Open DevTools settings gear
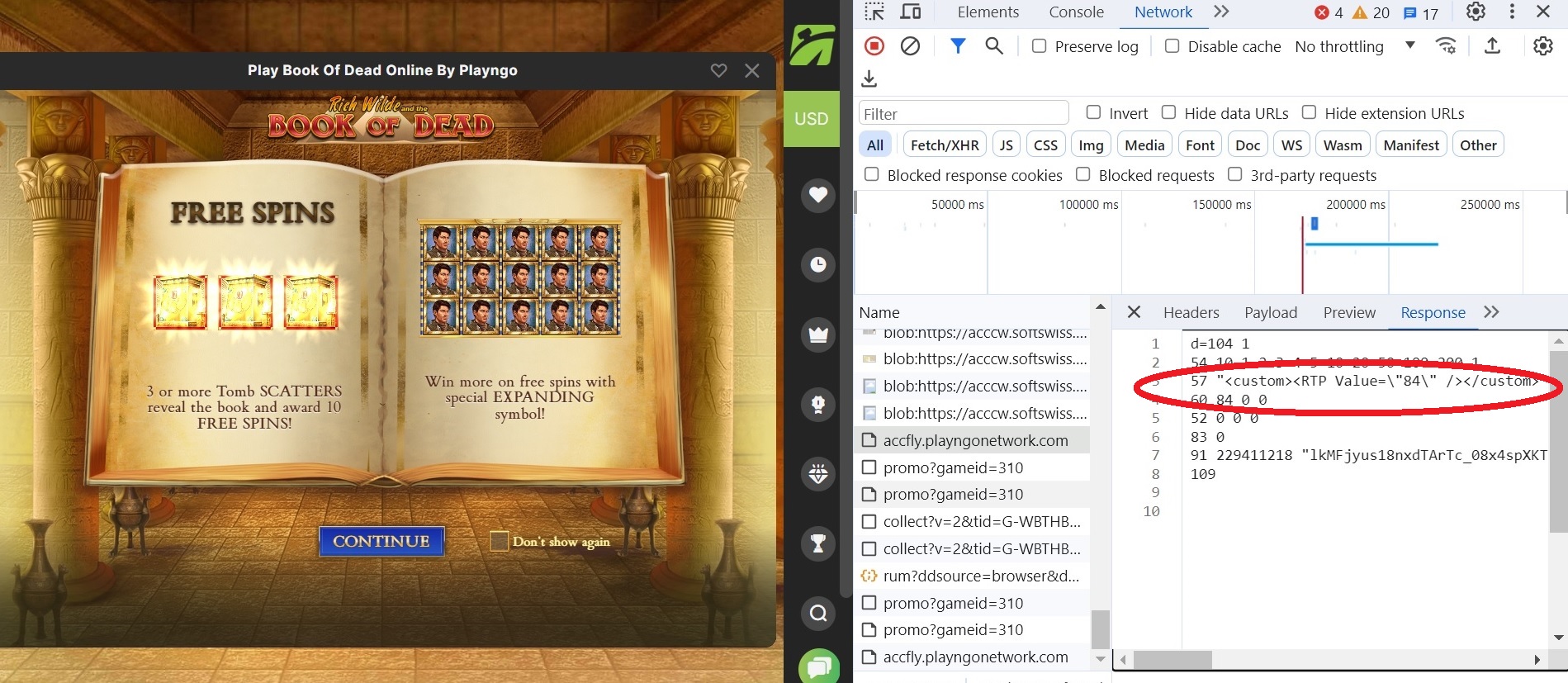 (x=1476, y=12)
